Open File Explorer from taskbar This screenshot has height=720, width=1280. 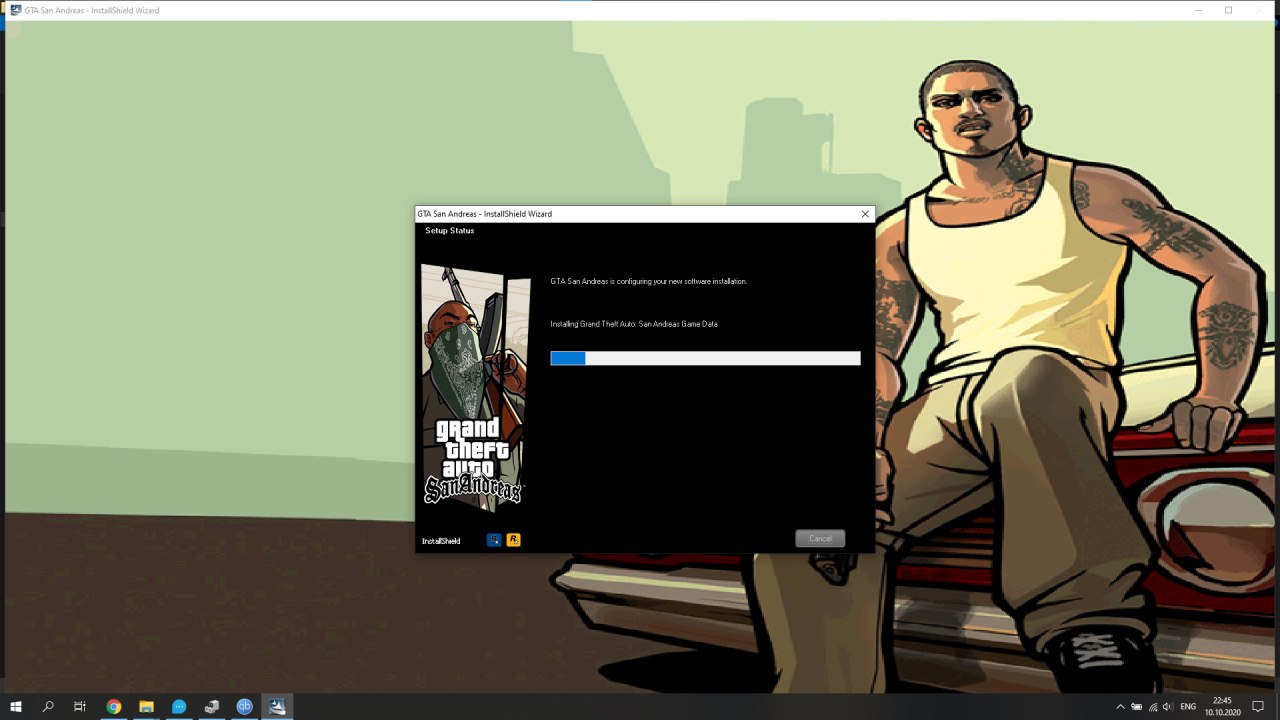[146, 706]
